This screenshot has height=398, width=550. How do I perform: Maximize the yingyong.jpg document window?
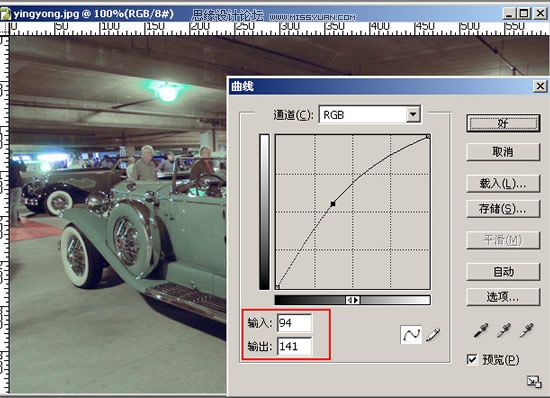coord(524,14)
